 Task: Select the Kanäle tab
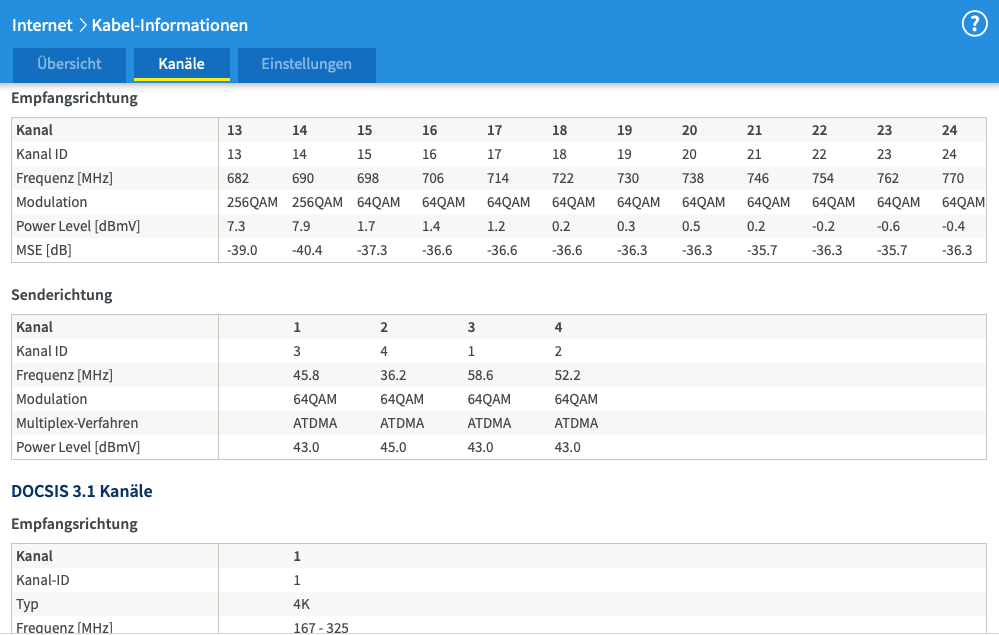pyautogui.click(x=181, y=64)
